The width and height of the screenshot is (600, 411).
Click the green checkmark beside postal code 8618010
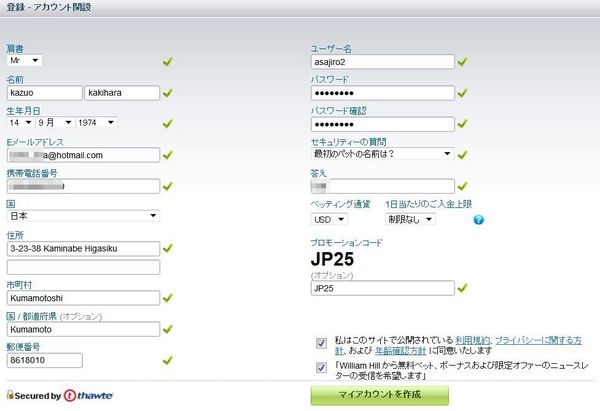pyautogui.click(x=168, y=360)
